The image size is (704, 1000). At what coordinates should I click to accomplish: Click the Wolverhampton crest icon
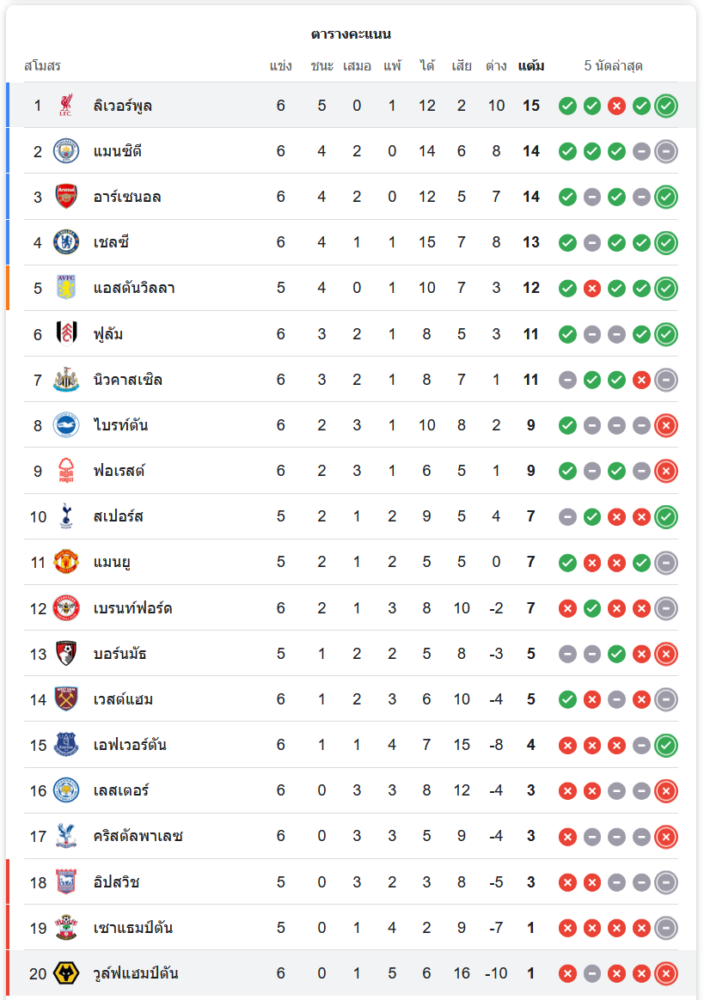click(66, 973)
